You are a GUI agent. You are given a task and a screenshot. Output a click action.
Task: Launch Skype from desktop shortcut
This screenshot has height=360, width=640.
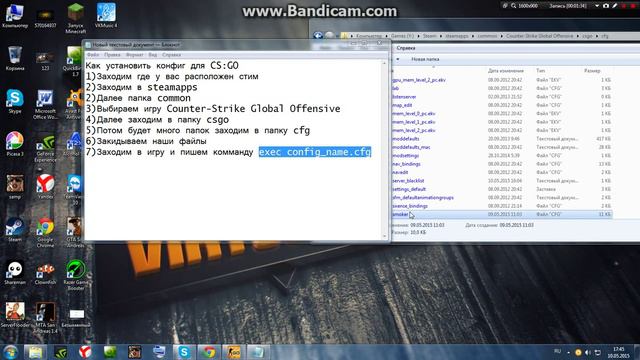15,101
